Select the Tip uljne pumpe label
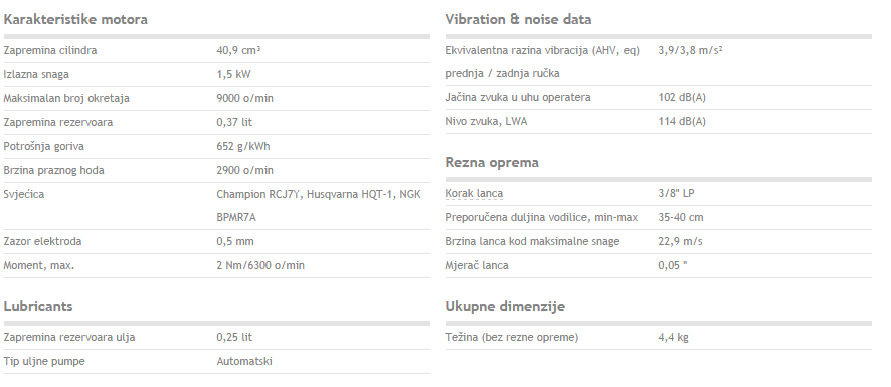This screenshot has height=387, width=891. (44, 361)
